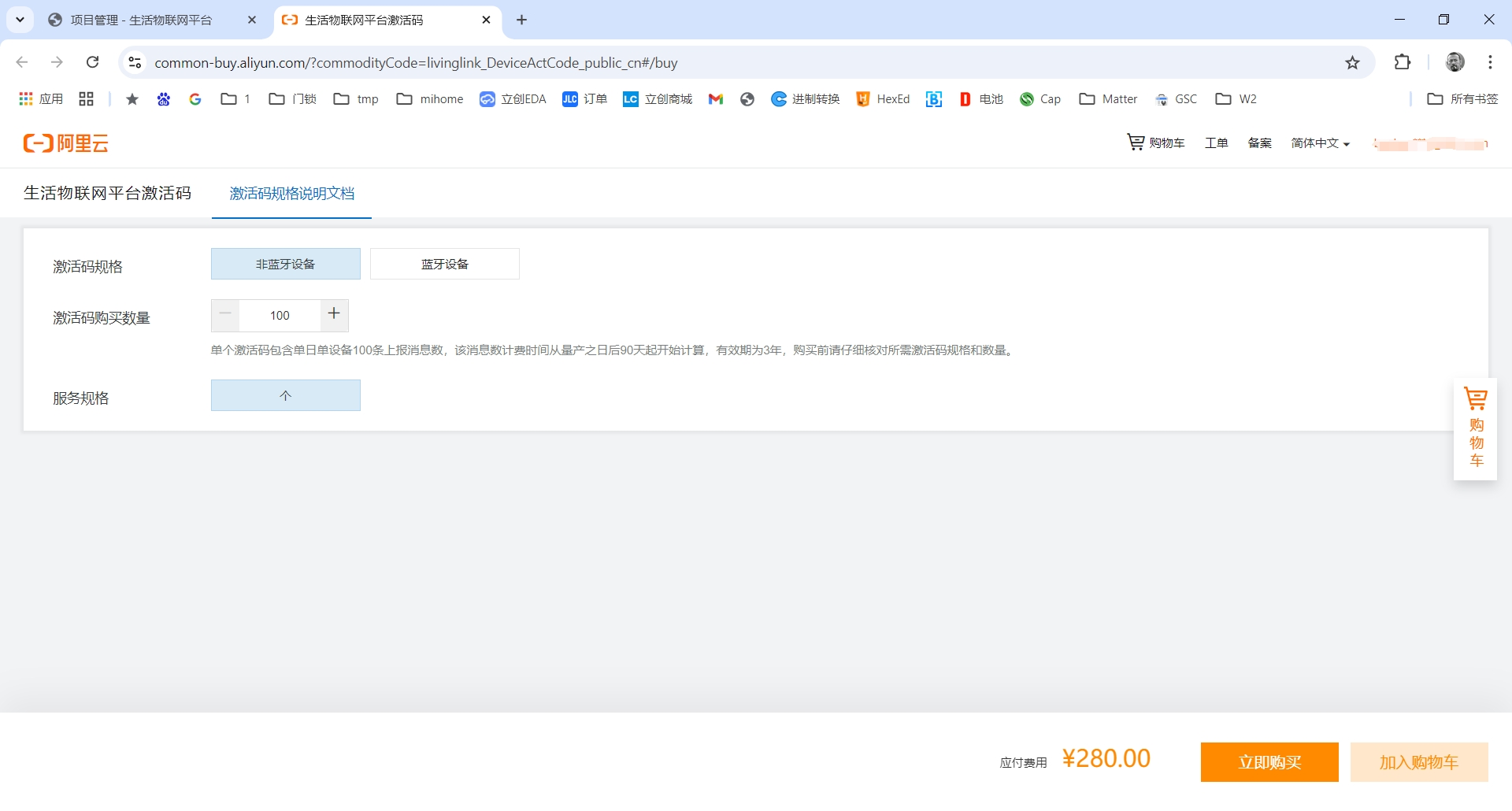Click the quantity field showing 100

(280, 315)
